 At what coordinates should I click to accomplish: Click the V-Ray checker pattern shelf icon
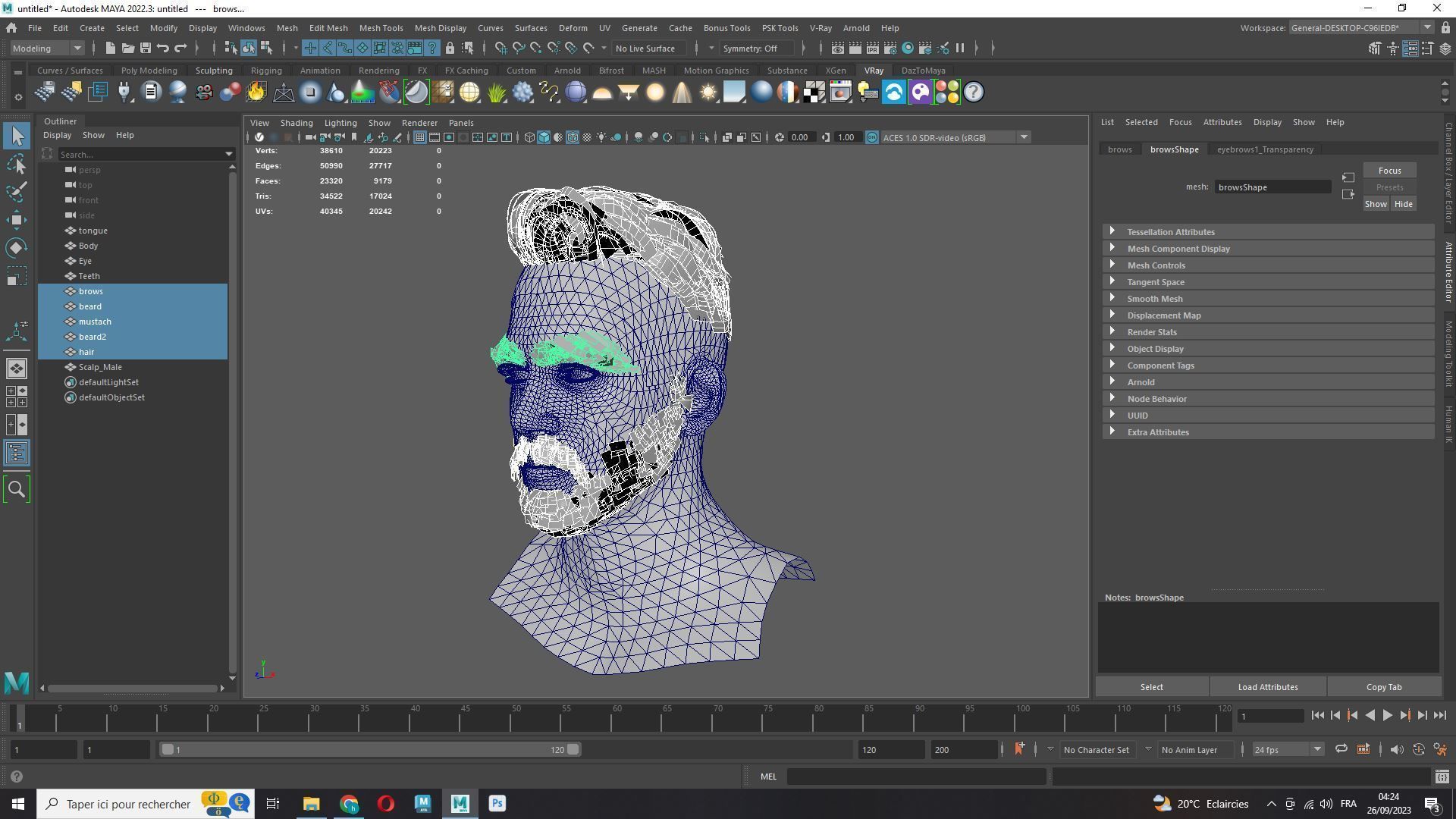(814, 93)
